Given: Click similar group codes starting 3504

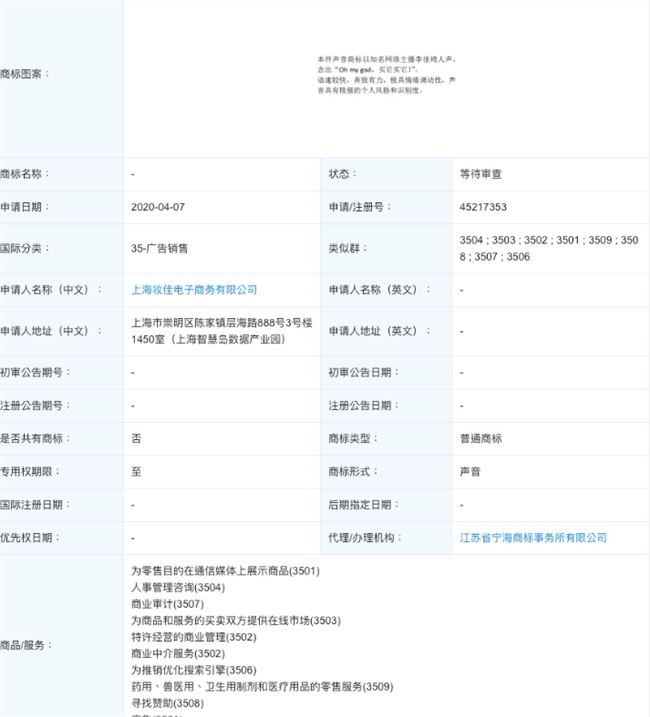Looking at the screenshot, I should point(549,248).
